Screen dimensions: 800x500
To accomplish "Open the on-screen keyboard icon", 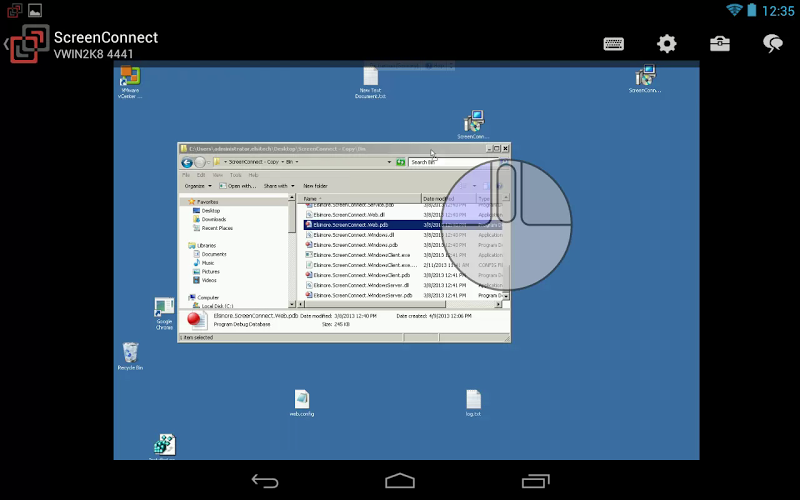I will [614, 44].
